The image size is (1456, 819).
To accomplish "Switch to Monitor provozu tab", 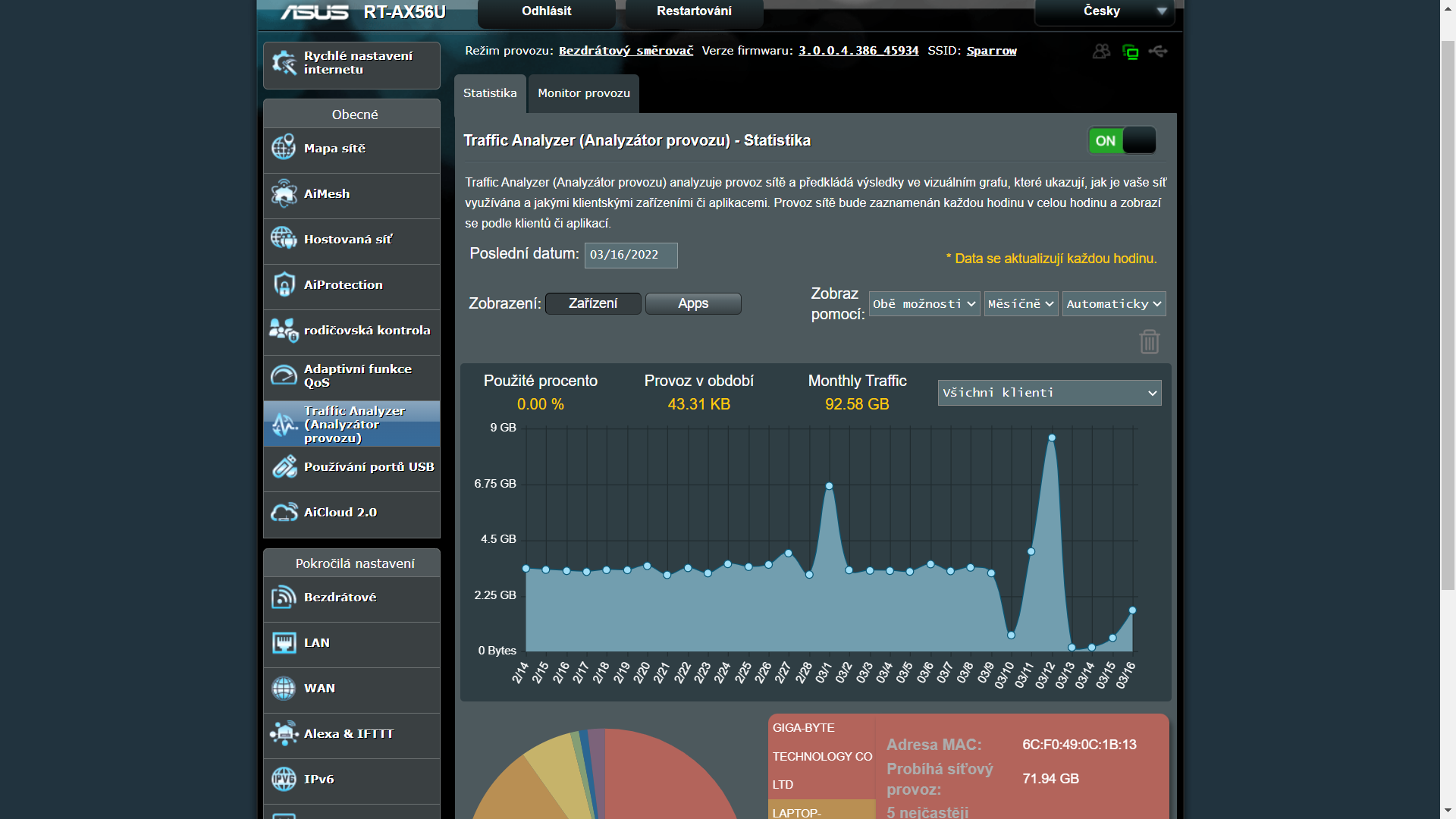I will (x=583, y=93).
